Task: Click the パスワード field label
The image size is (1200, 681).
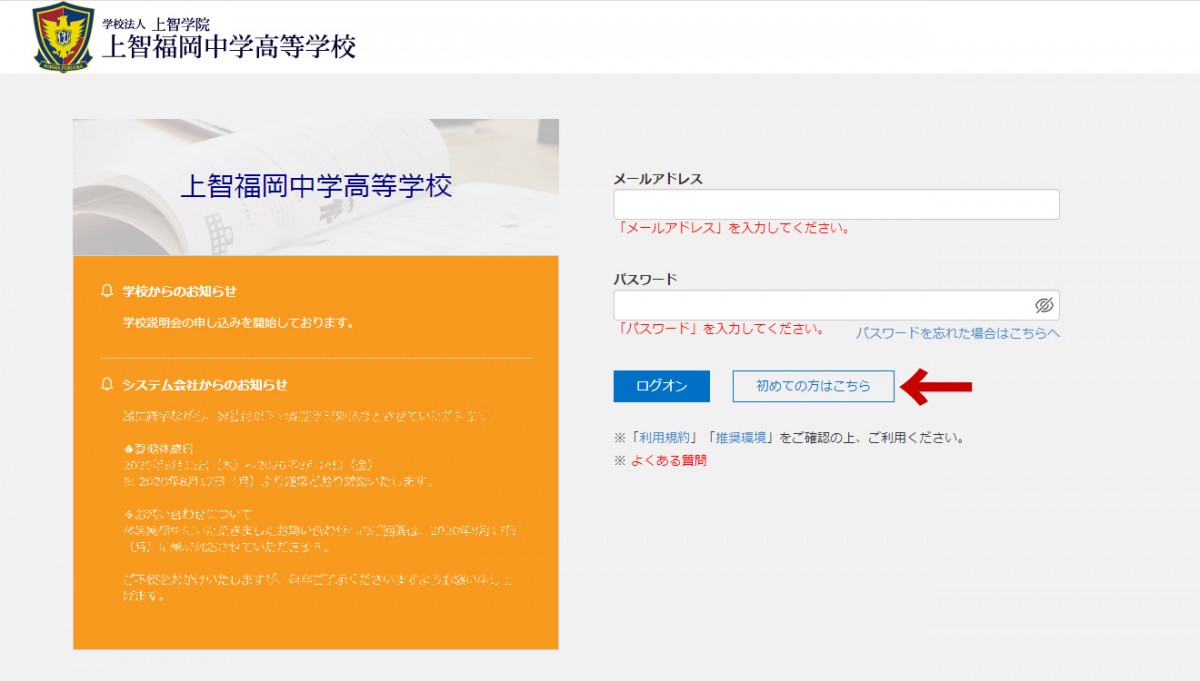Action: 645,279
